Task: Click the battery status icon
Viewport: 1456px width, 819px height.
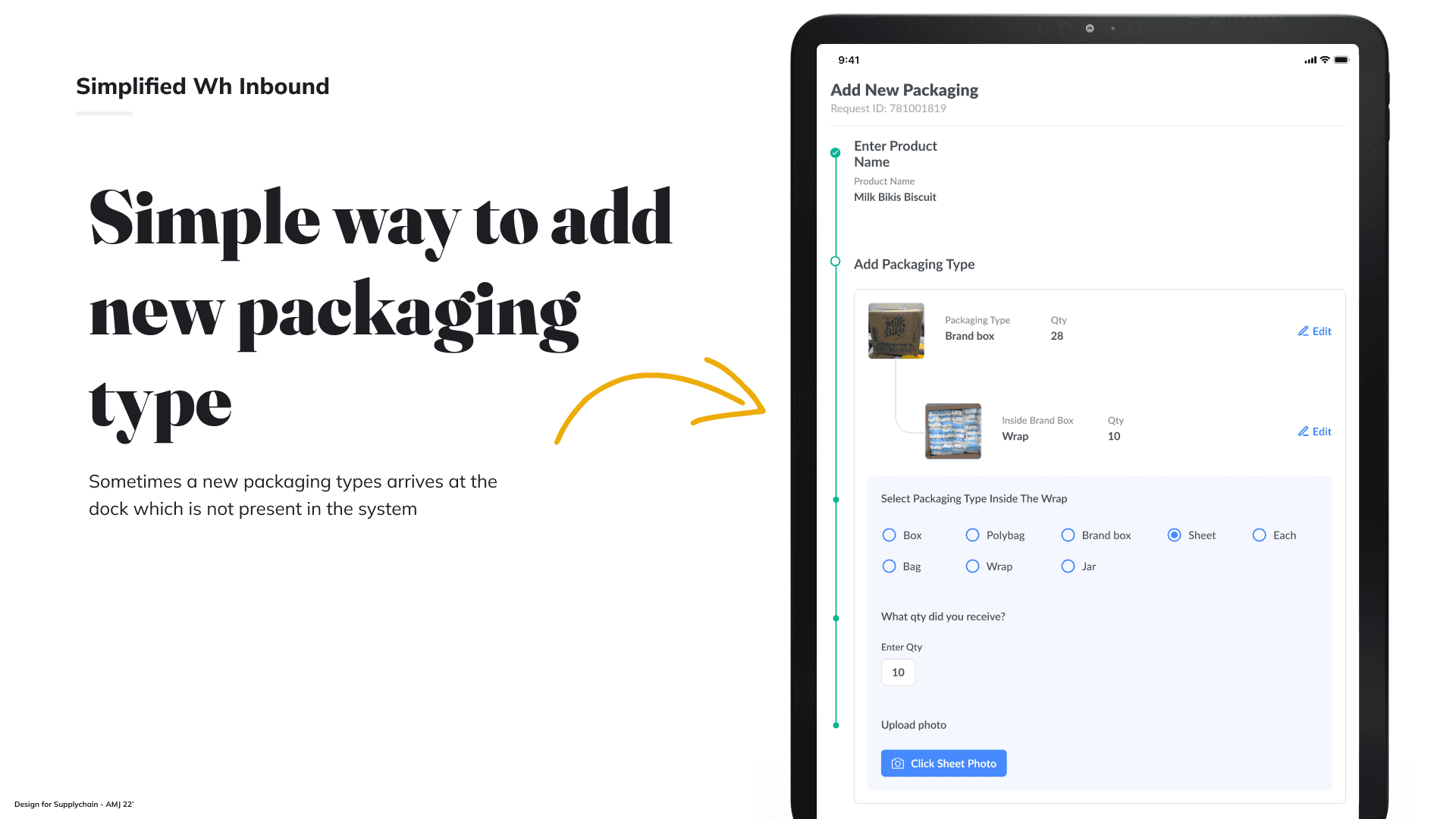Action: coord(1341,60)
